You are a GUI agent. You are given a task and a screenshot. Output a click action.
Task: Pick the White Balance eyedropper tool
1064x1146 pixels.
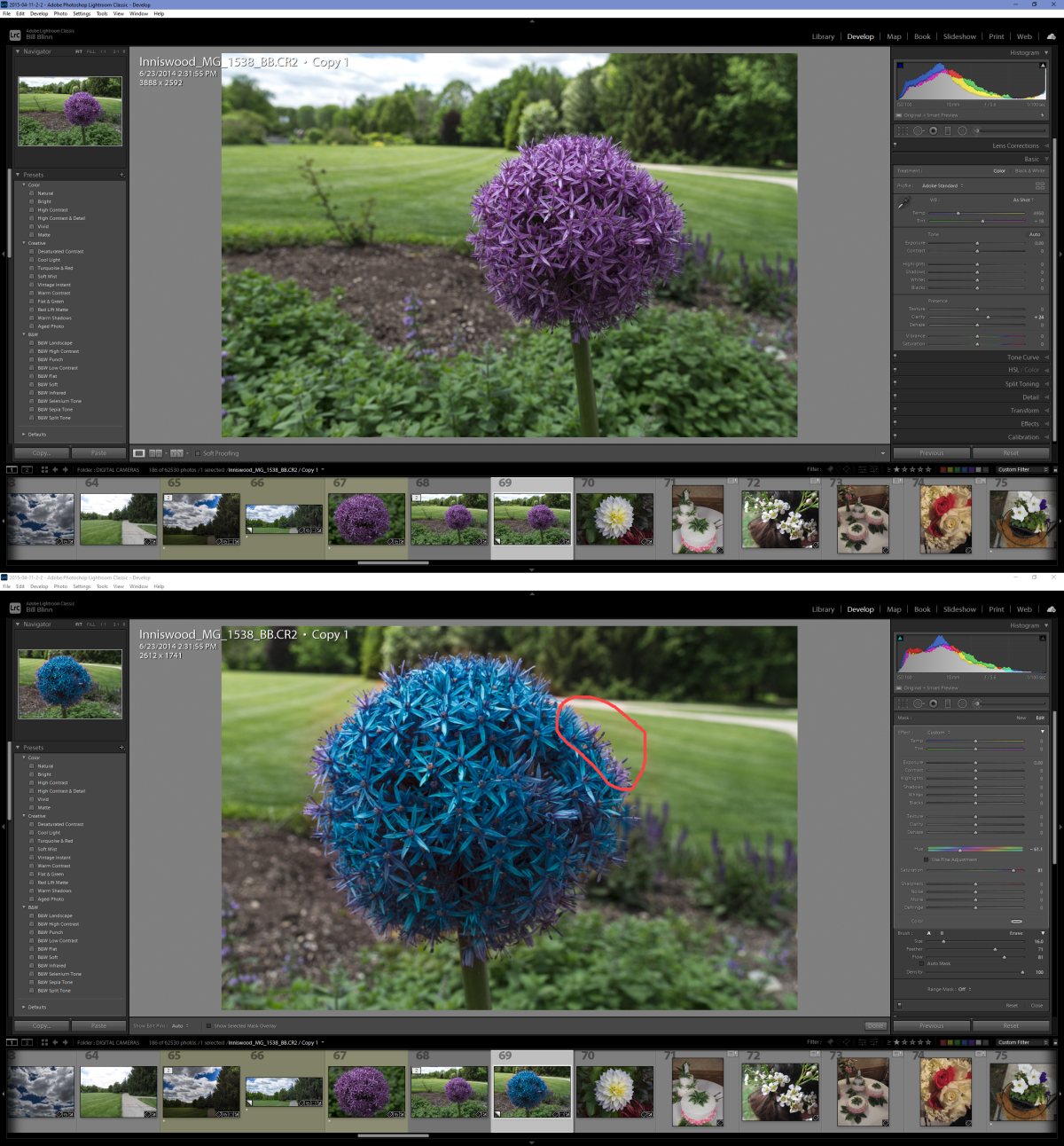pyautogui.click(x=904, y=203)
